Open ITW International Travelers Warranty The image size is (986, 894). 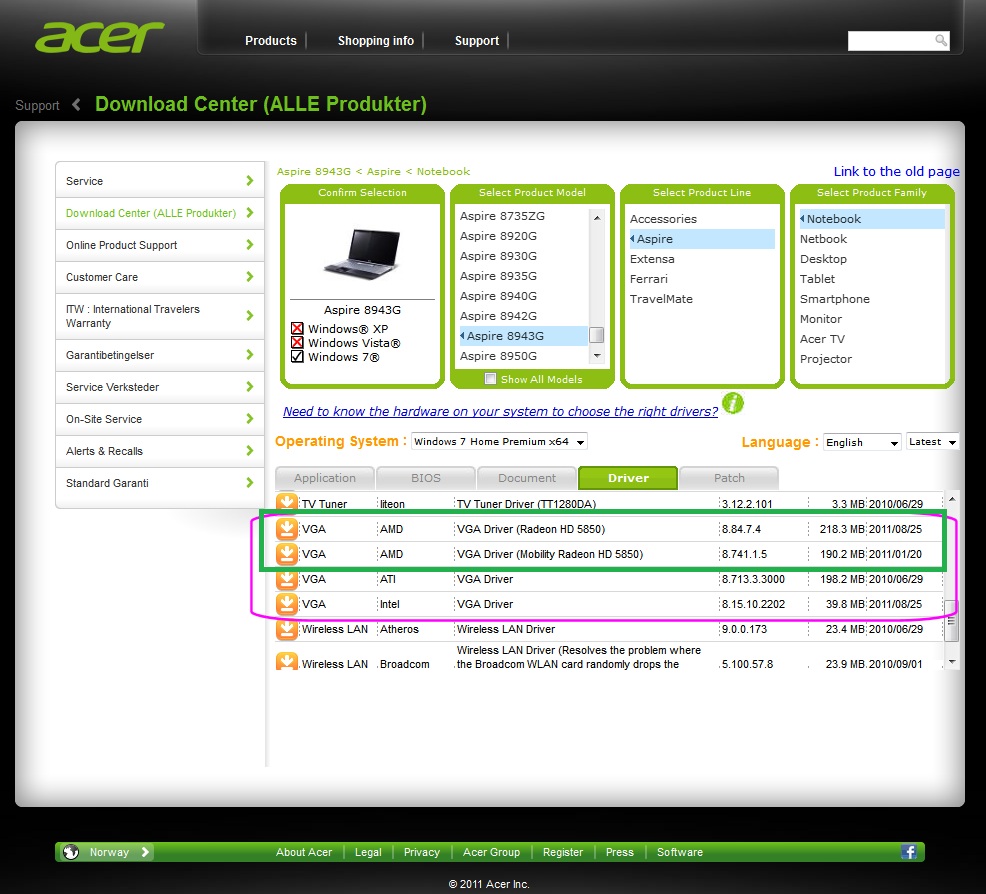(x=159, y=316)
